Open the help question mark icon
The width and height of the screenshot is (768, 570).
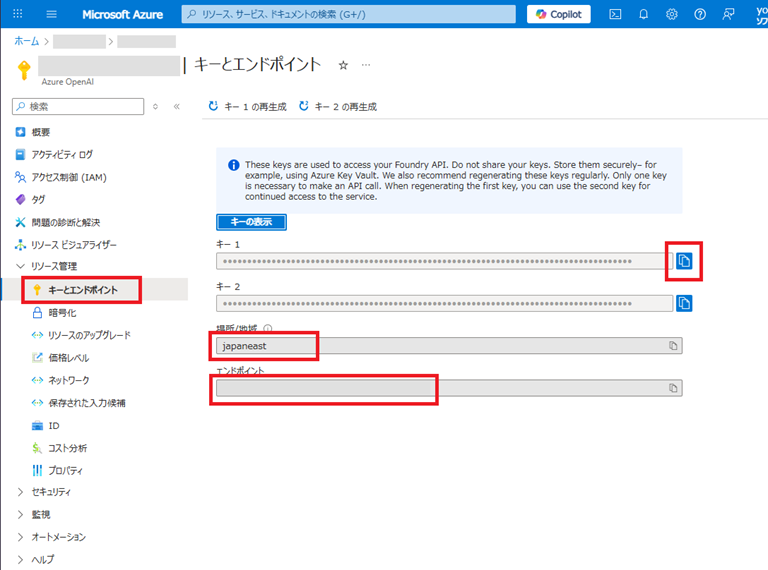tap(700, 14)
